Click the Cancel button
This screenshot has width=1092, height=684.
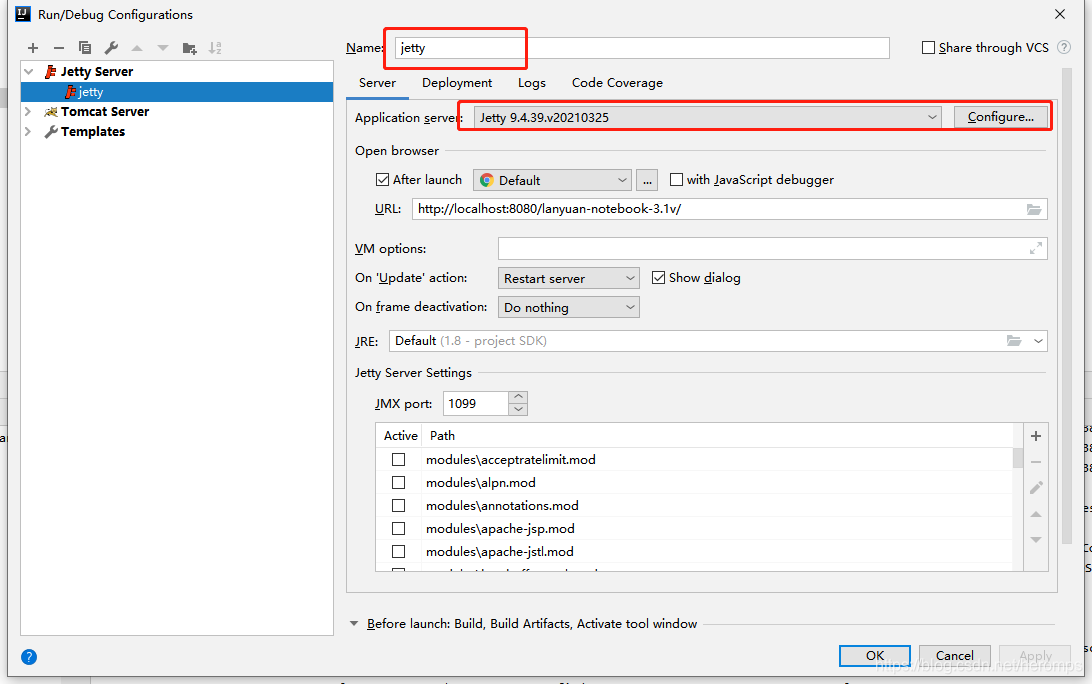[x=955, y=655]
